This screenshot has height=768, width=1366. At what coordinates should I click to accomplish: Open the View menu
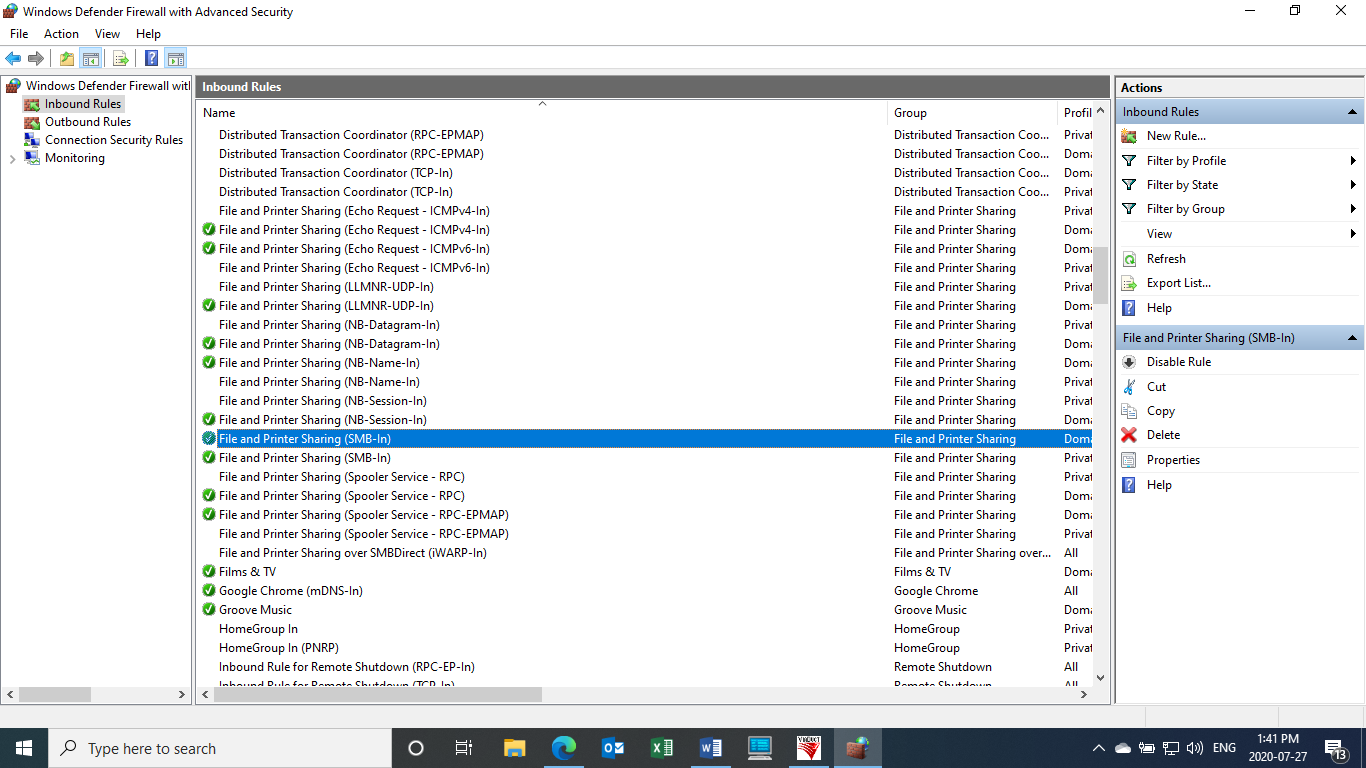(x=107, y=33)
